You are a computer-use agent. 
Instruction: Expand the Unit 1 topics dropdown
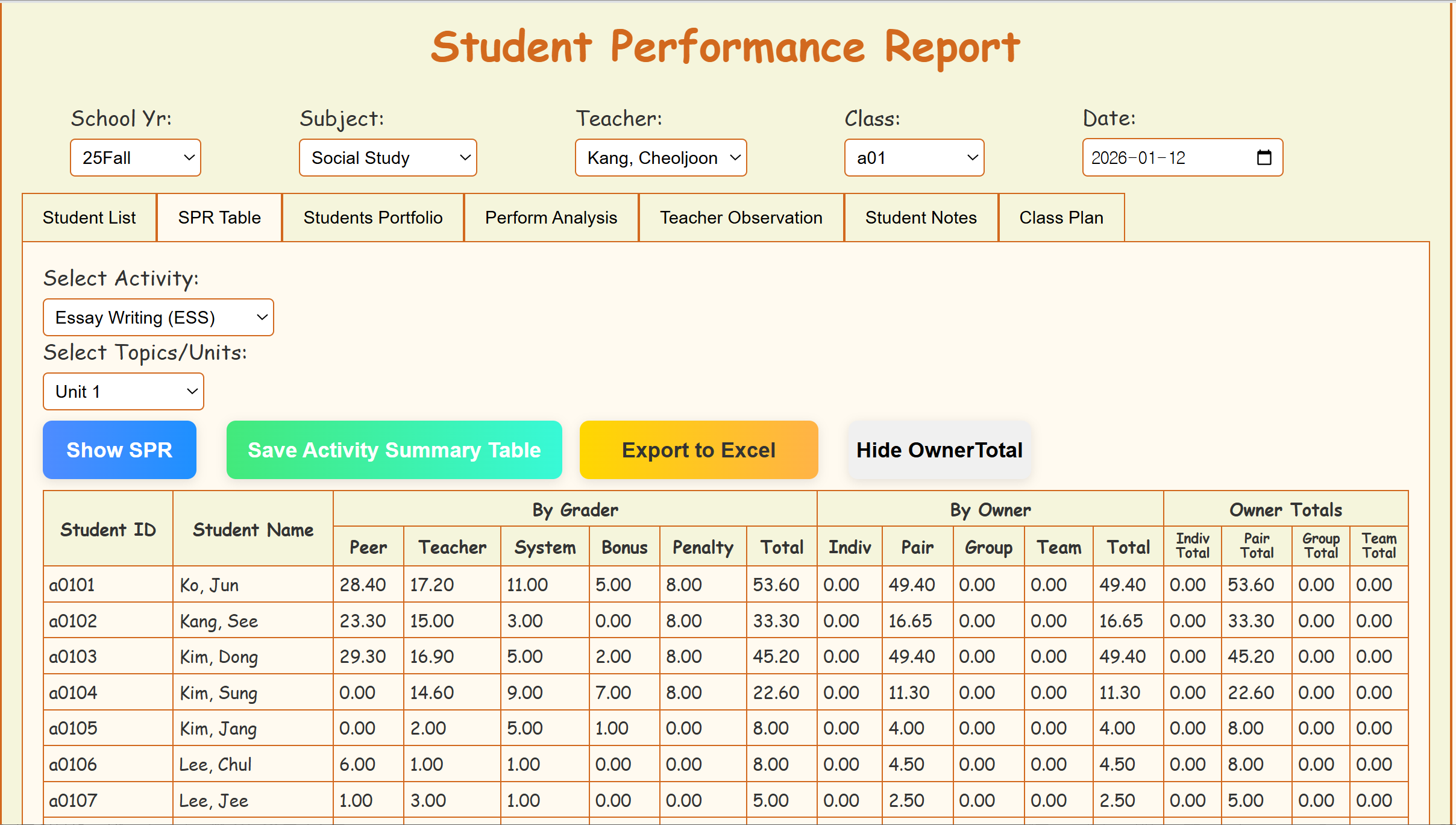pyautogui.click(x=124, y=392)
